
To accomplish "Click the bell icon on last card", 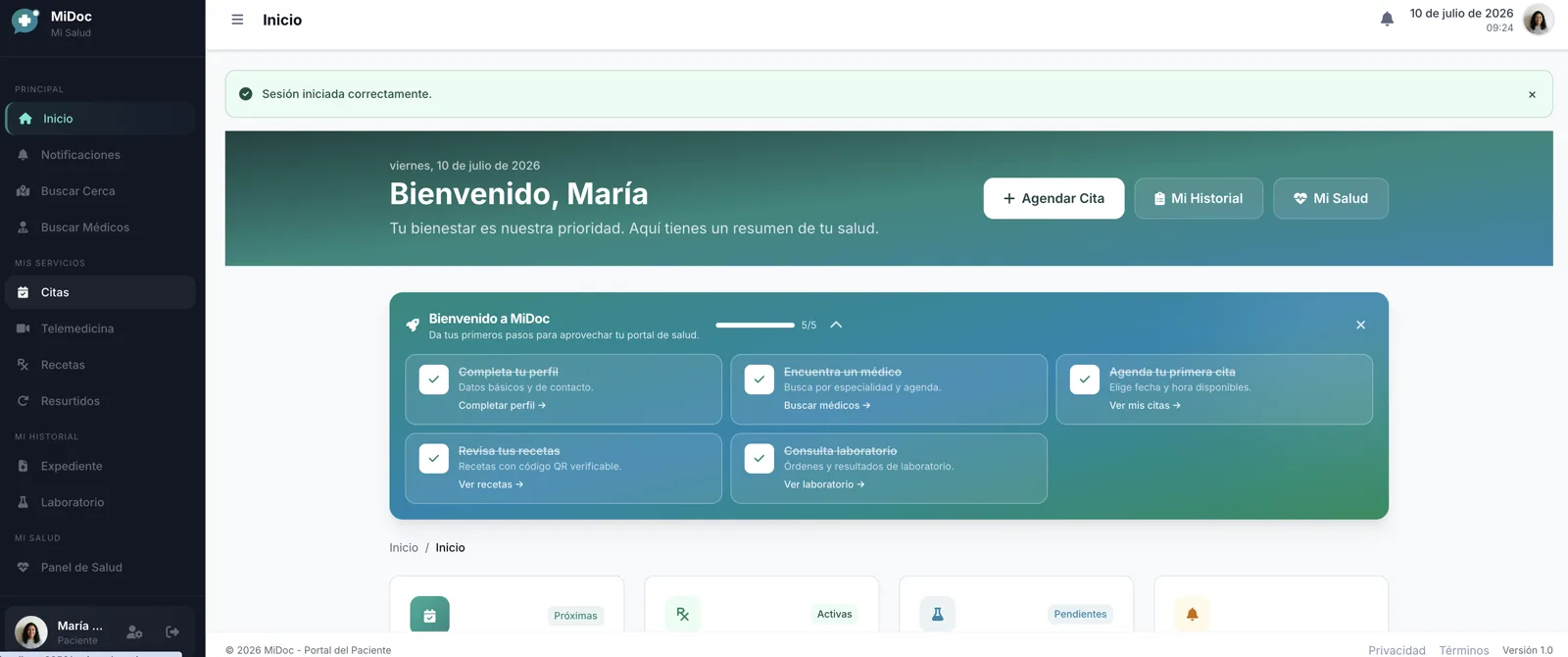I will (x=1193, y=614).
